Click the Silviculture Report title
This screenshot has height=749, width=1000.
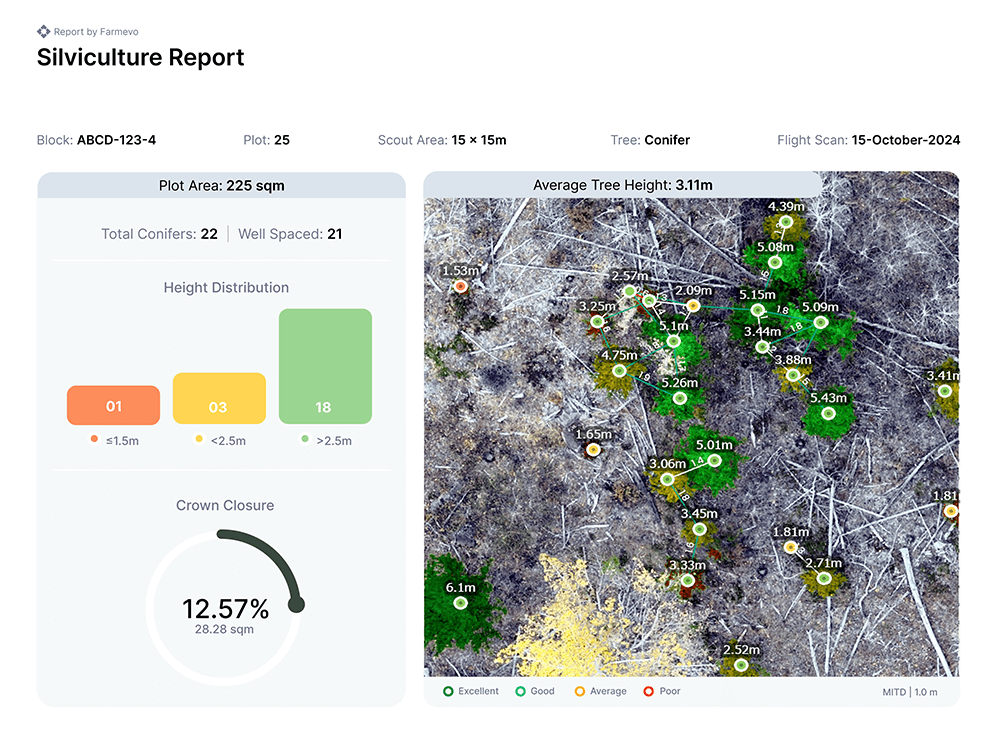[x=140, y=57]
